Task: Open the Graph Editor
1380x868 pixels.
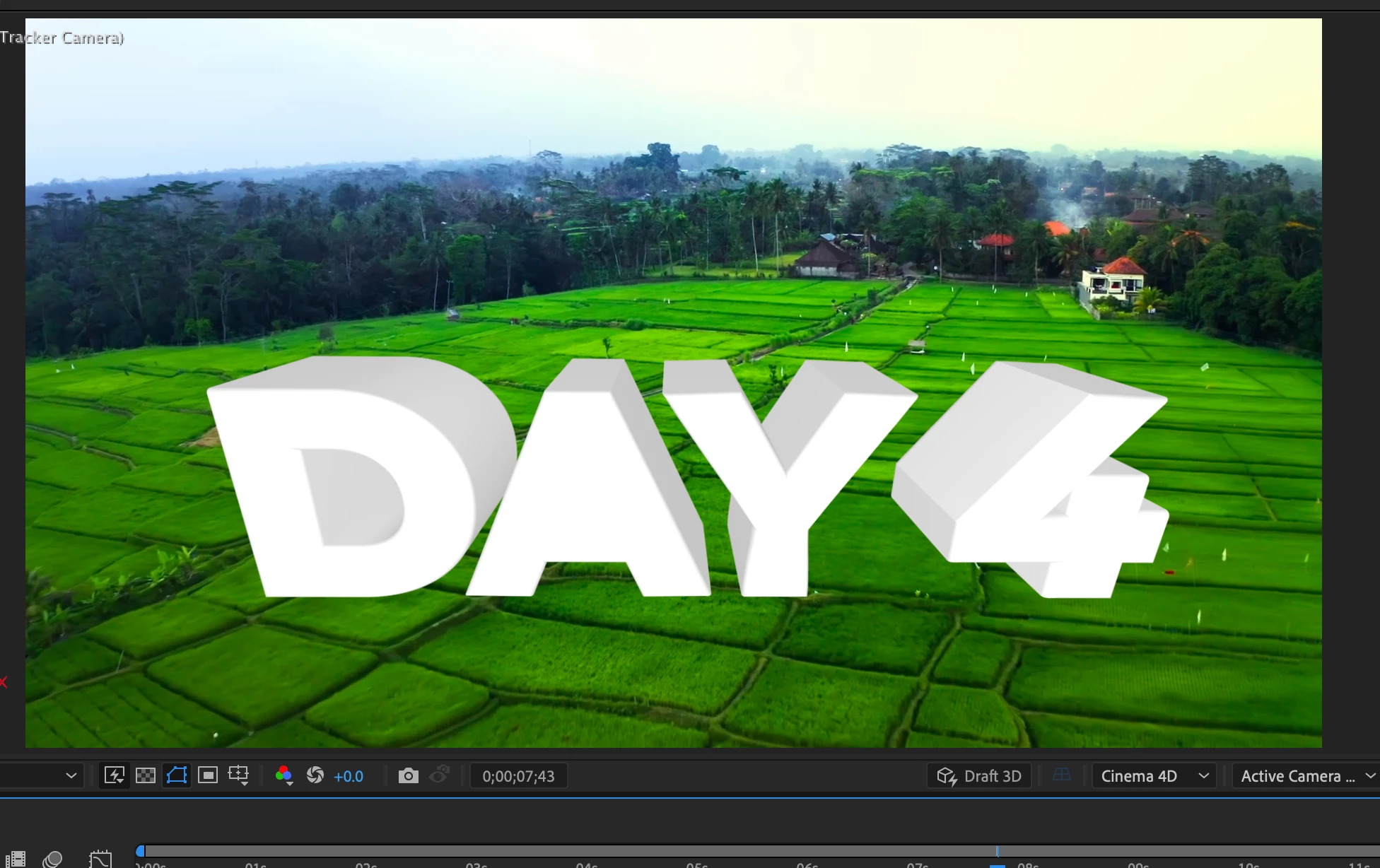Action: [x=100, y=859]
